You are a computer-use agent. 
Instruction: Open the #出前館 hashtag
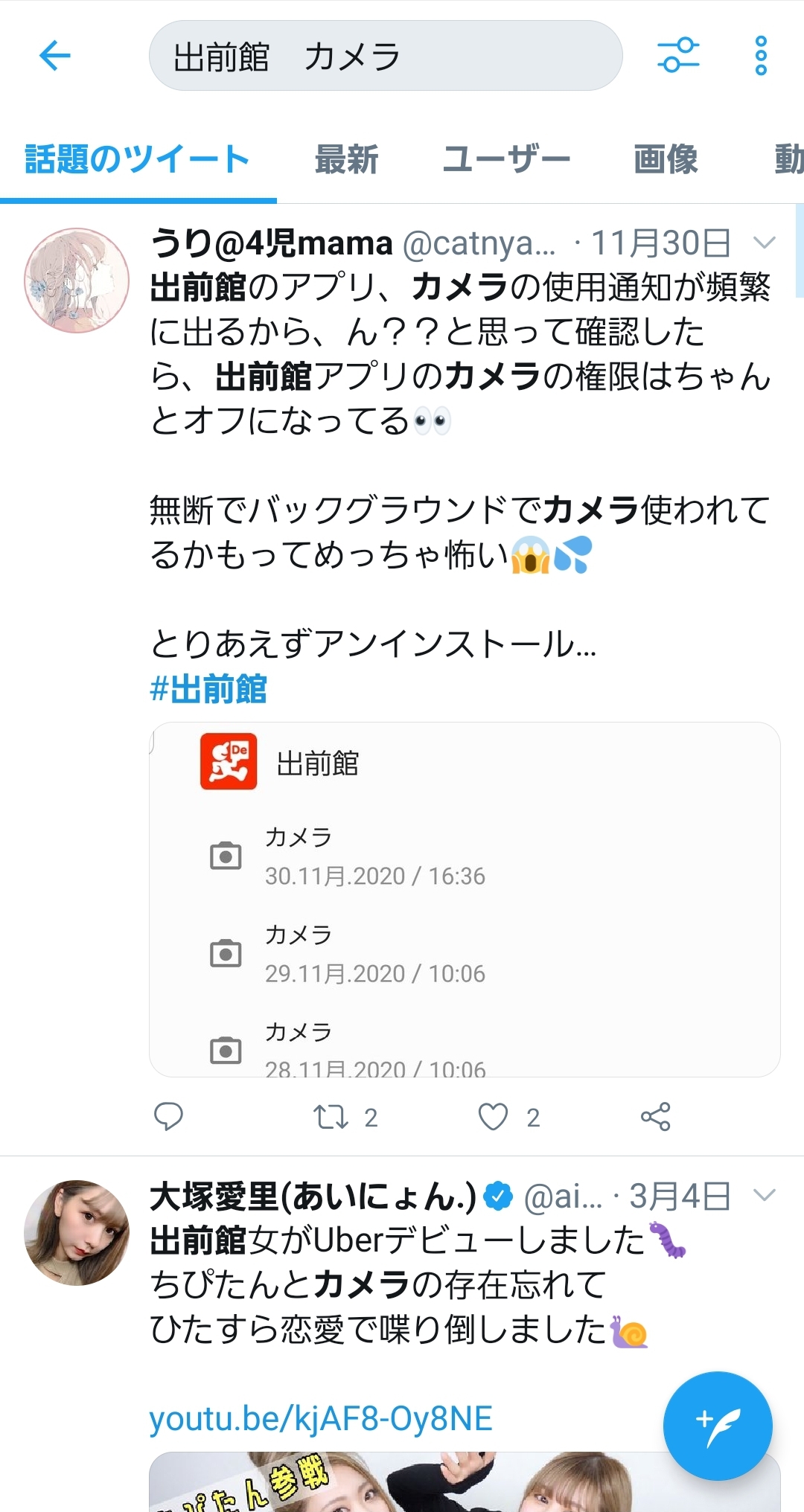pyautogui.click(x=208, y=689)
